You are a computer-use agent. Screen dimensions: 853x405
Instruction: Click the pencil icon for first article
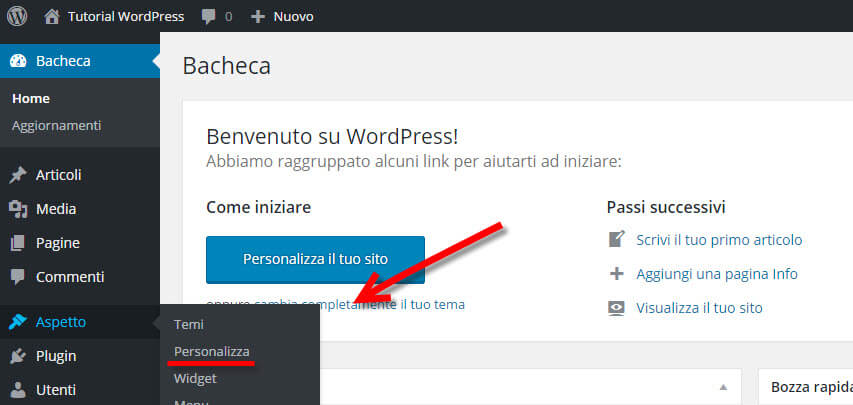[616, 240]
